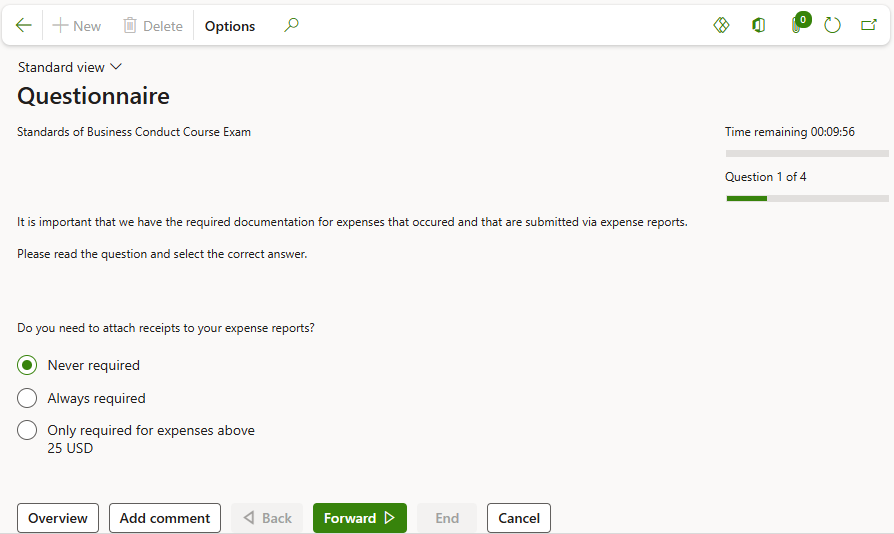Viewport: 894px width, 534px height.
Task: Select the Always required radio option
Action: coord(28,398)
